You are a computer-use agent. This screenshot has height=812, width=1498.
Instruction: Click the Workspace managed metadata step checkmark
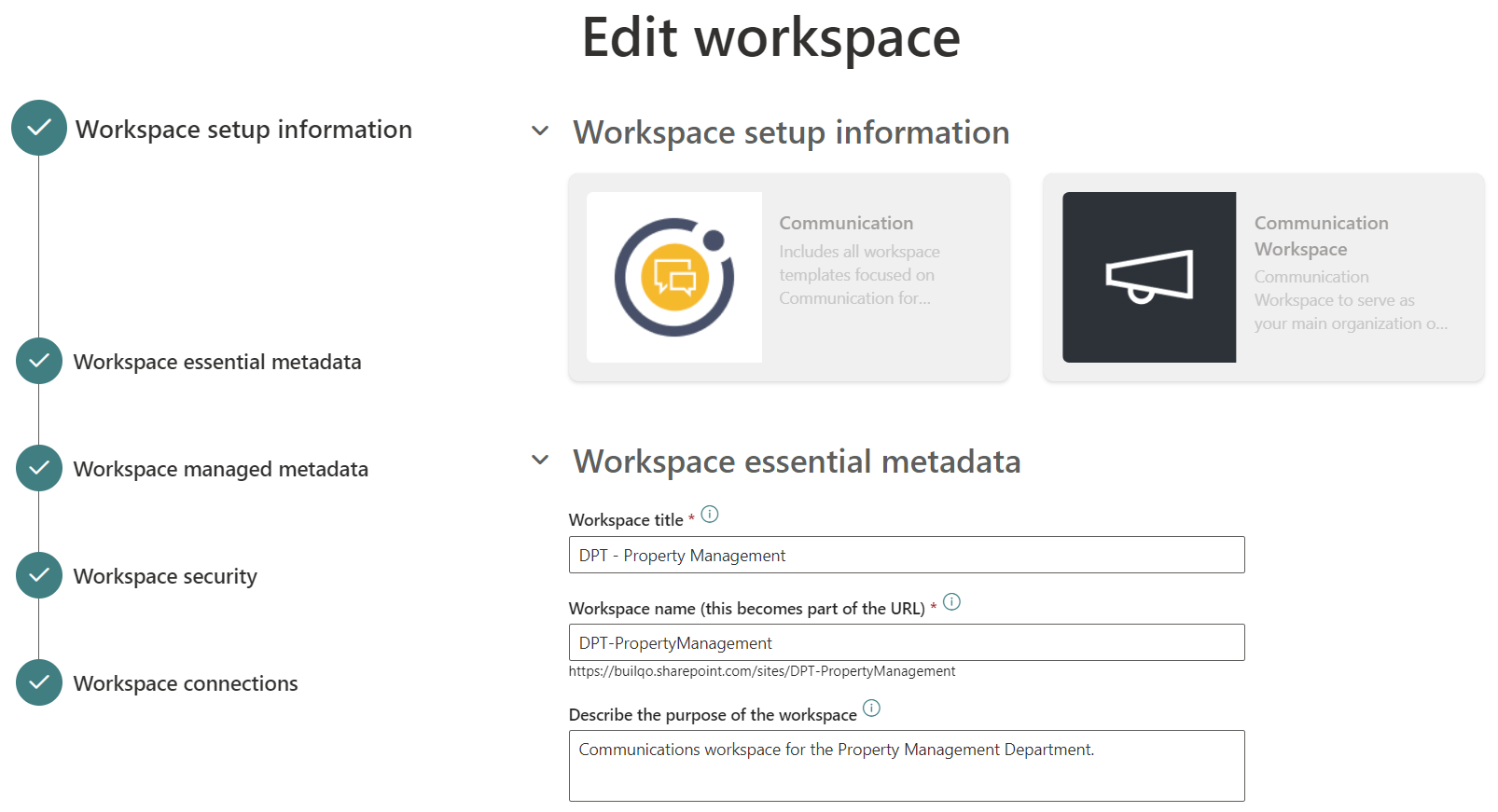tap(39, 468)
